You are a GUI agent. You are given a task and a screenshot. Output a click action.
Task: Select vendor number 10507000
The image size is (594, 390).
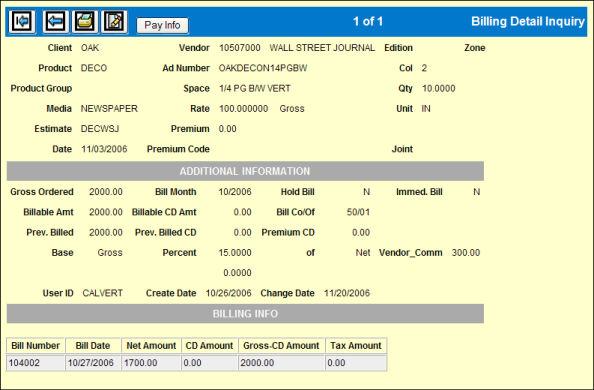coord(239,48)
